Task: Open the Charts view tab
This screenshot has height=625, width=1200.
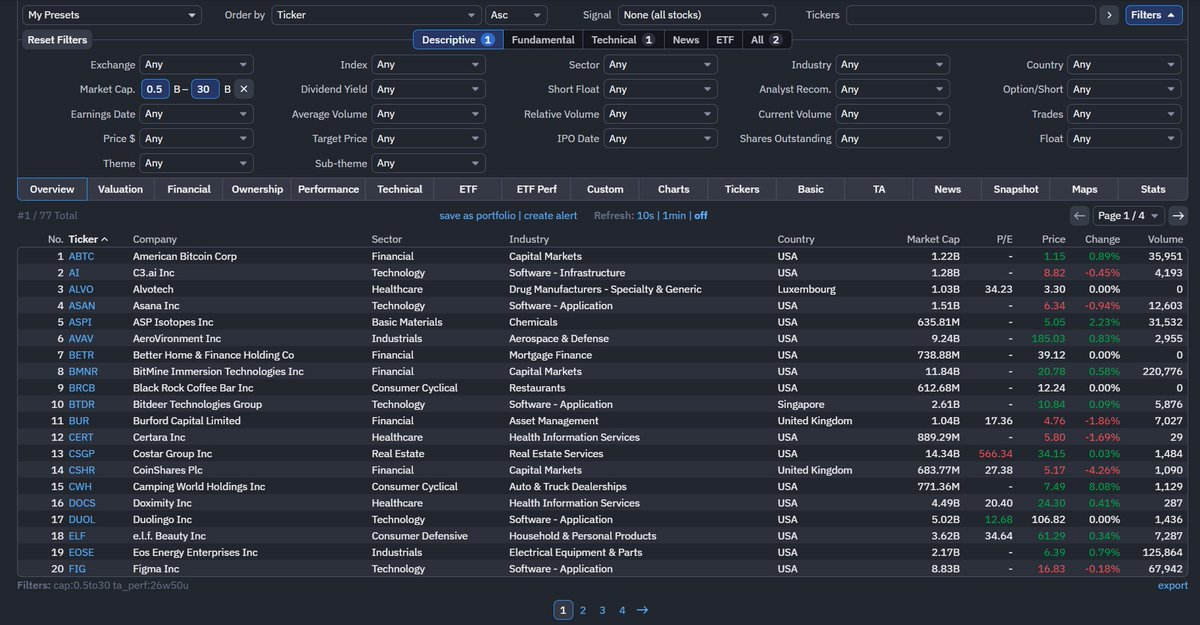Action: coord(673,189)
